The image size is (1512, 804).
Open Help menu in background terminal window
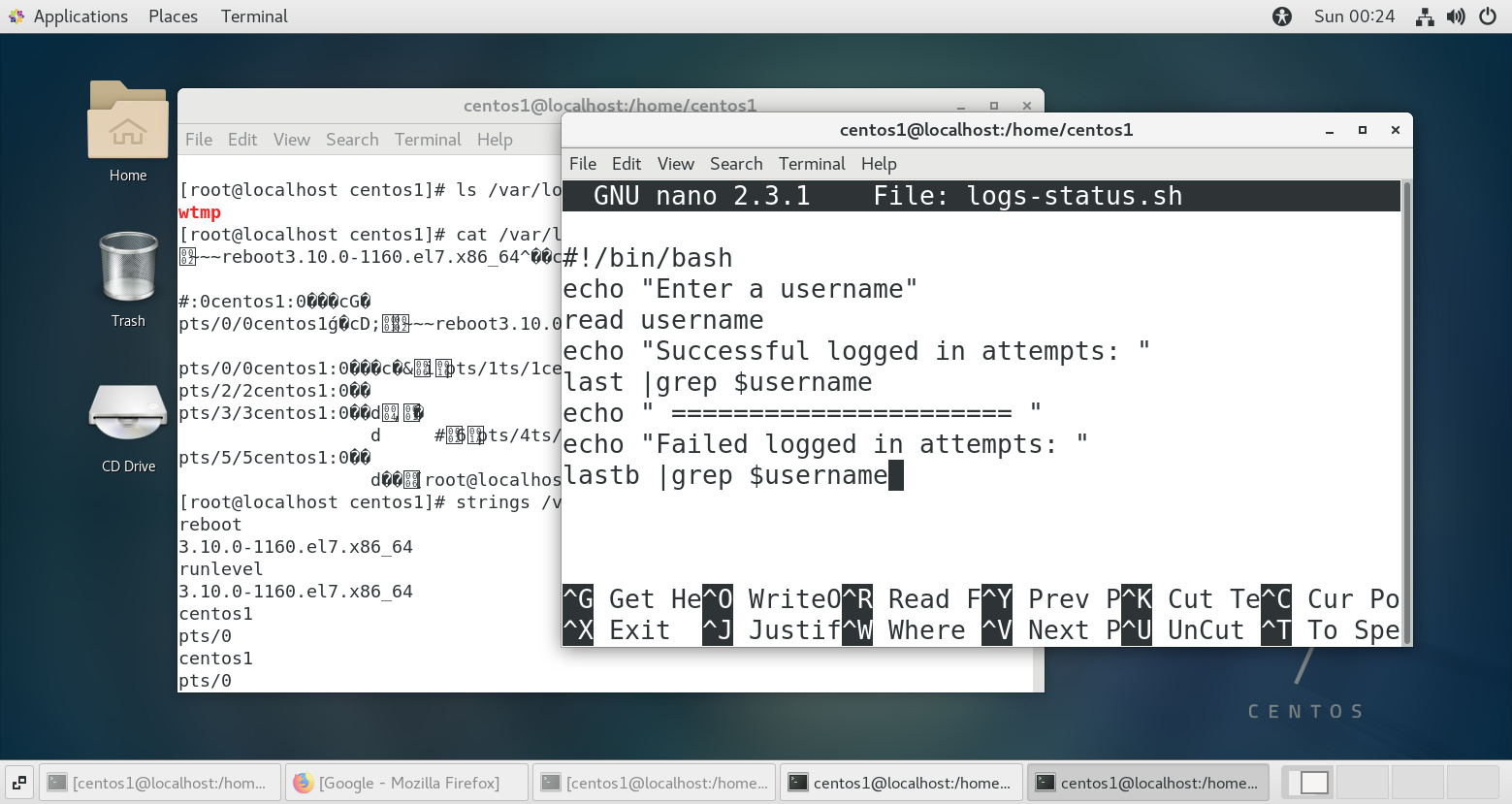[x=495, y=140]
